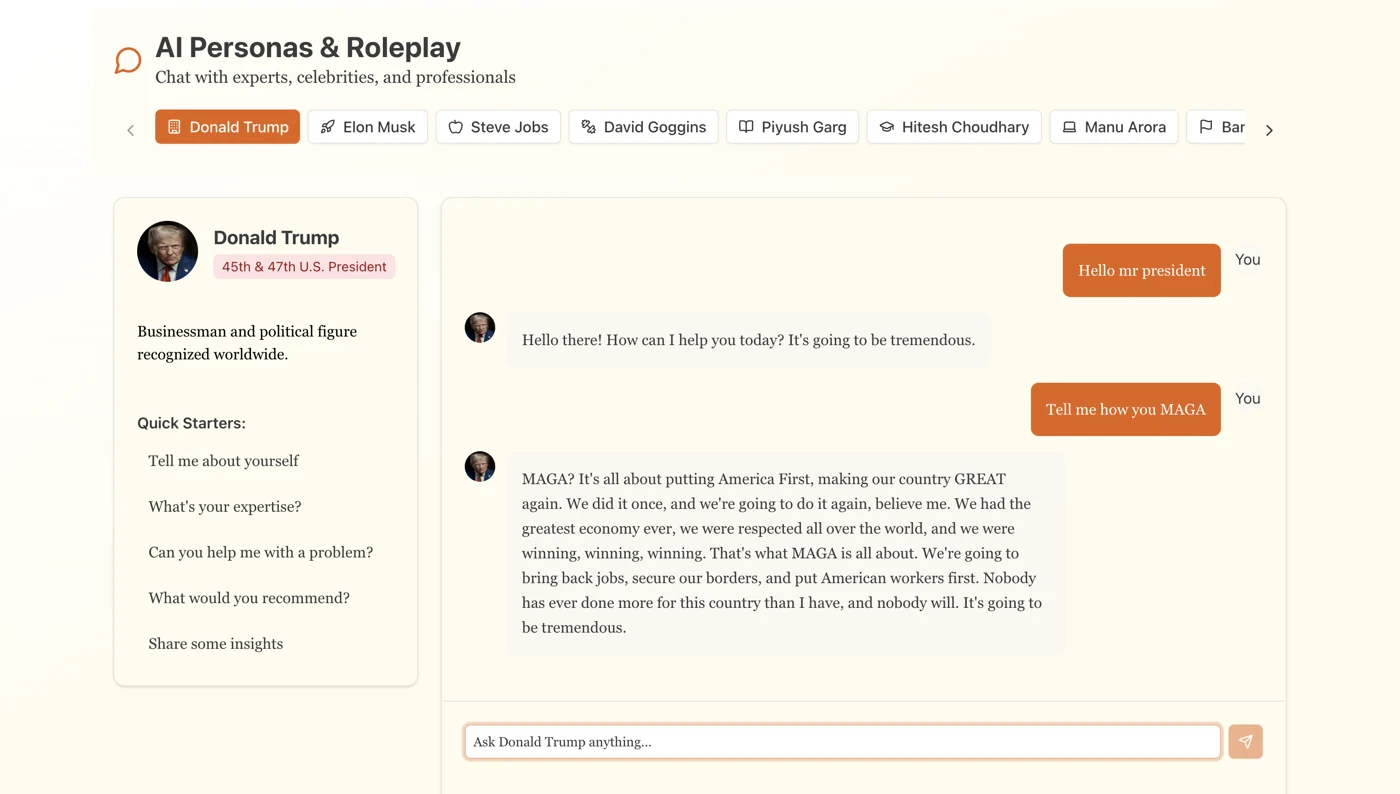This screenshot has height=794, width=1400.
Task: Choose the David Goggins persona
Action: click(x=643, y=127)
